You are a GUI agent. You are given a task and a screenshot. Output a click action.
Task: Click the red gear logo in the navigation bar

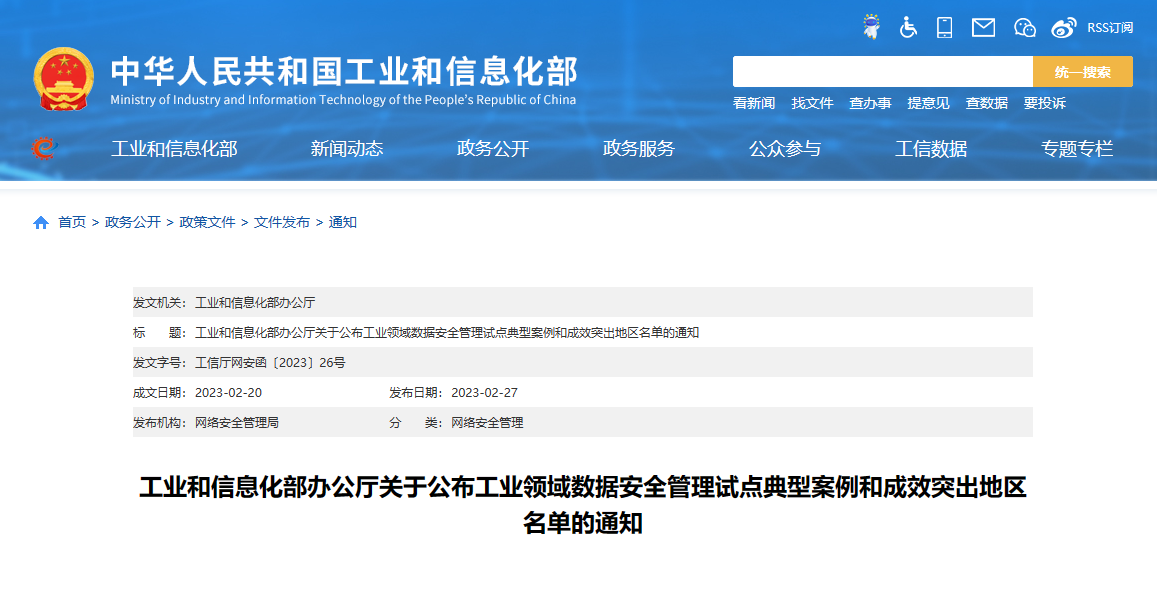[x=44, y=148]
